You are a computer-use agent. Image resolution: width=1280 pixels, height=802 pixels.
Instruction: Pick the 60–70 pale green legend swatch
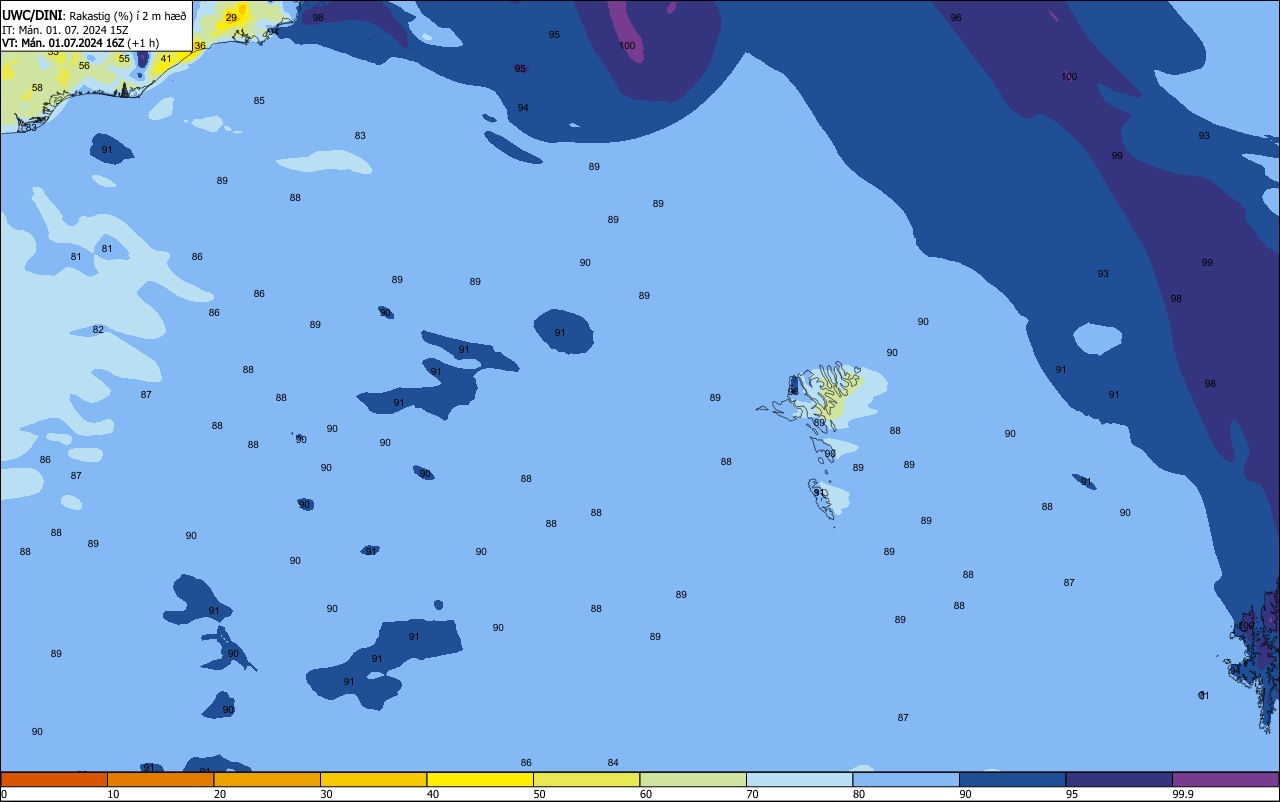[x=693, y=779]
